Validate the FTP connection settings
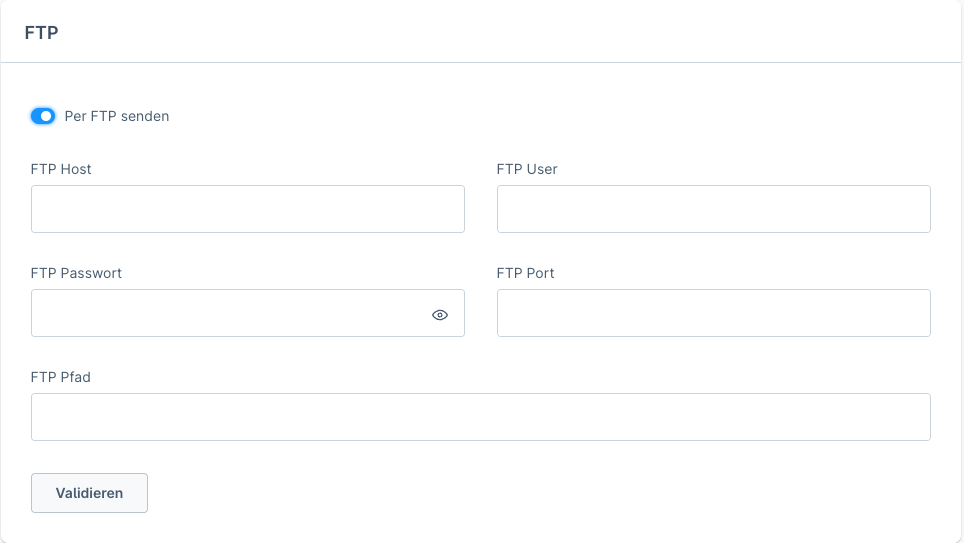 tap(89, 493)
